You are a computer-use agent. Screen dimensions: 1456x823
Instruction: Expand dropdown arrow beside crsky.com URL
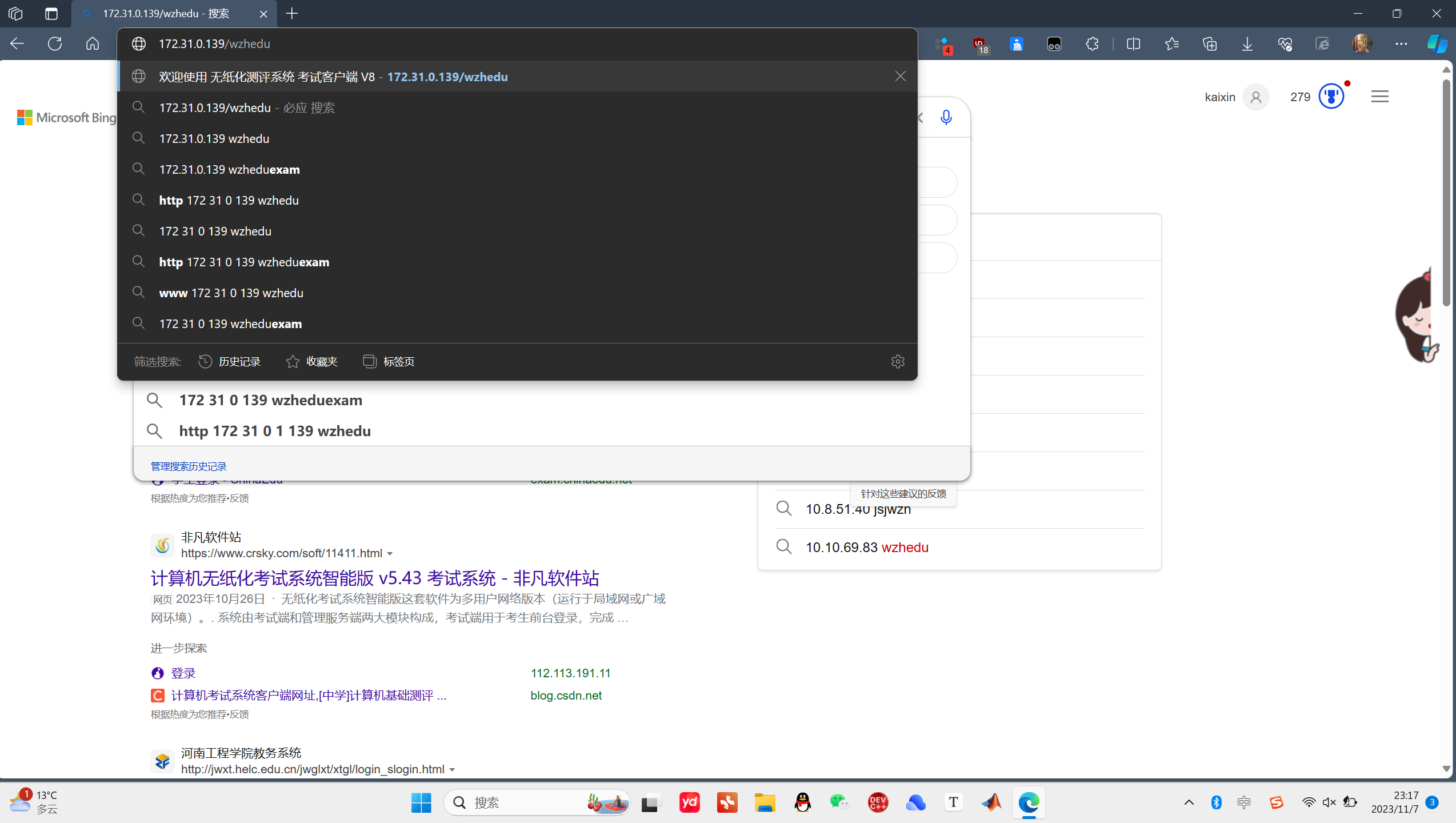pos(390,554)
